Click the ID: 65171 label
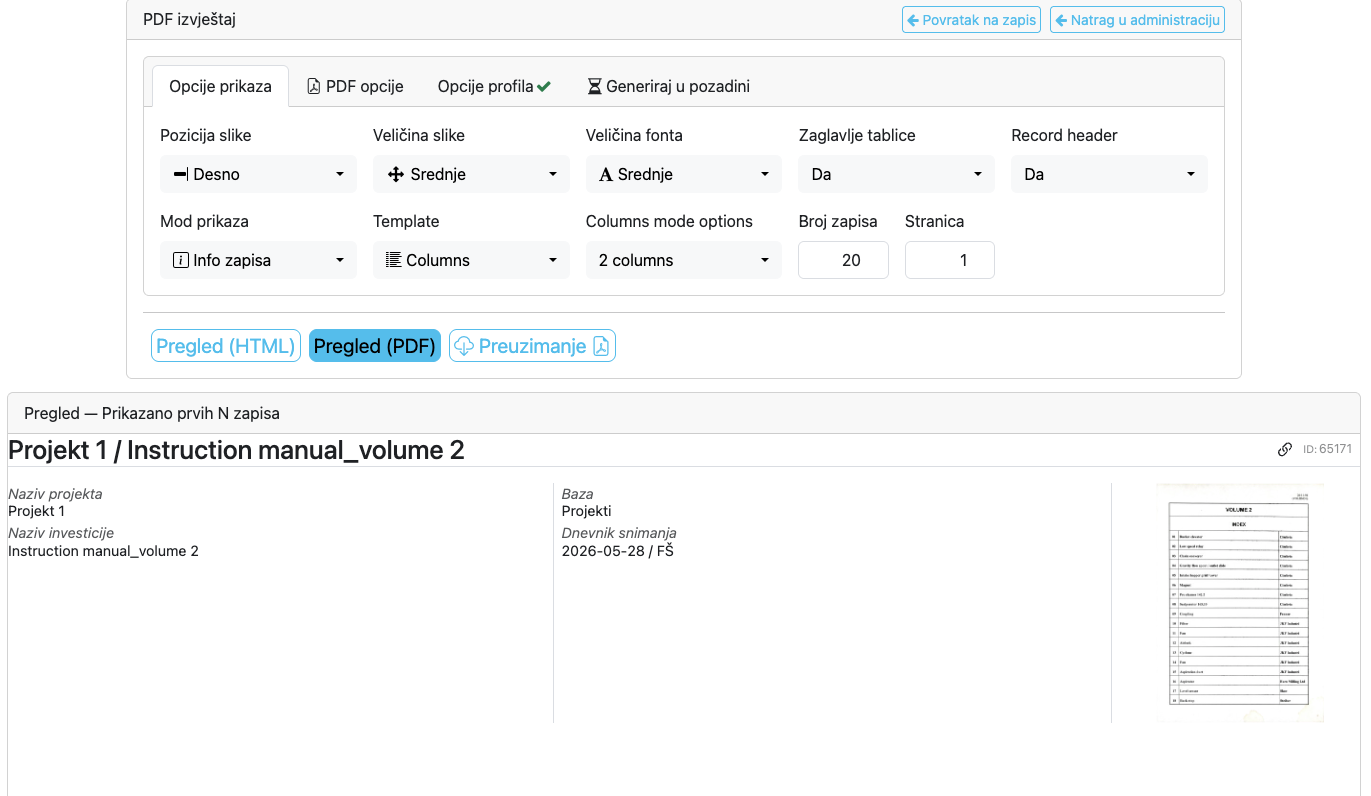The image size is (1371, 796). coord(1327,450)
